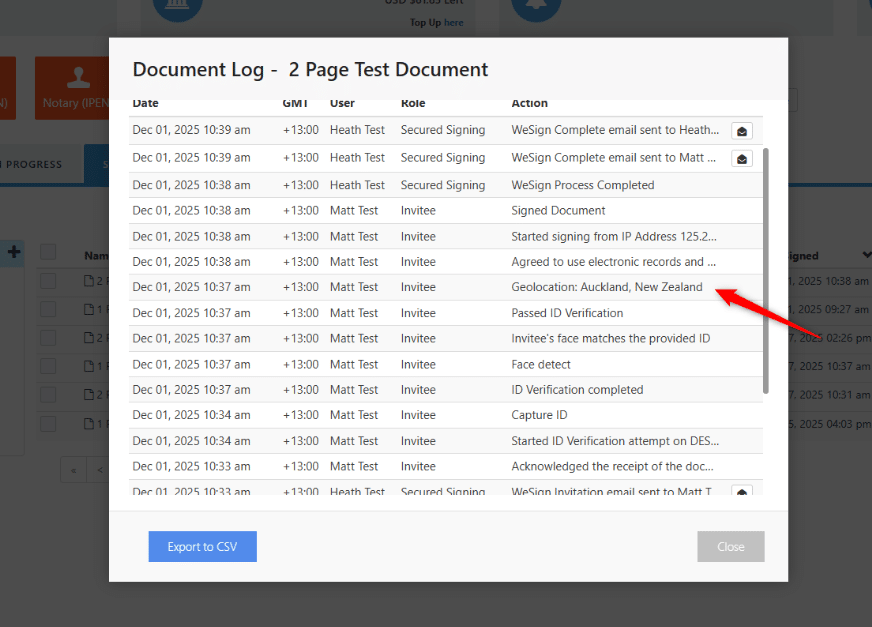The width and height of the screenshot is (872, 627).
Task: Click the bank balance icon at top
Action: point(178,8)
